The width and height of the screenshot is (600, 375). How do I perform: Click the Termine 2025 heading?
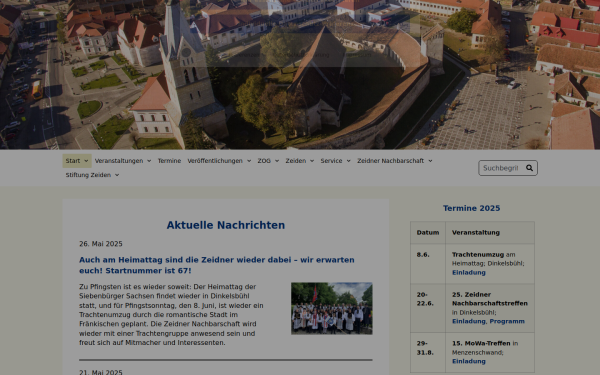point(471,208)
